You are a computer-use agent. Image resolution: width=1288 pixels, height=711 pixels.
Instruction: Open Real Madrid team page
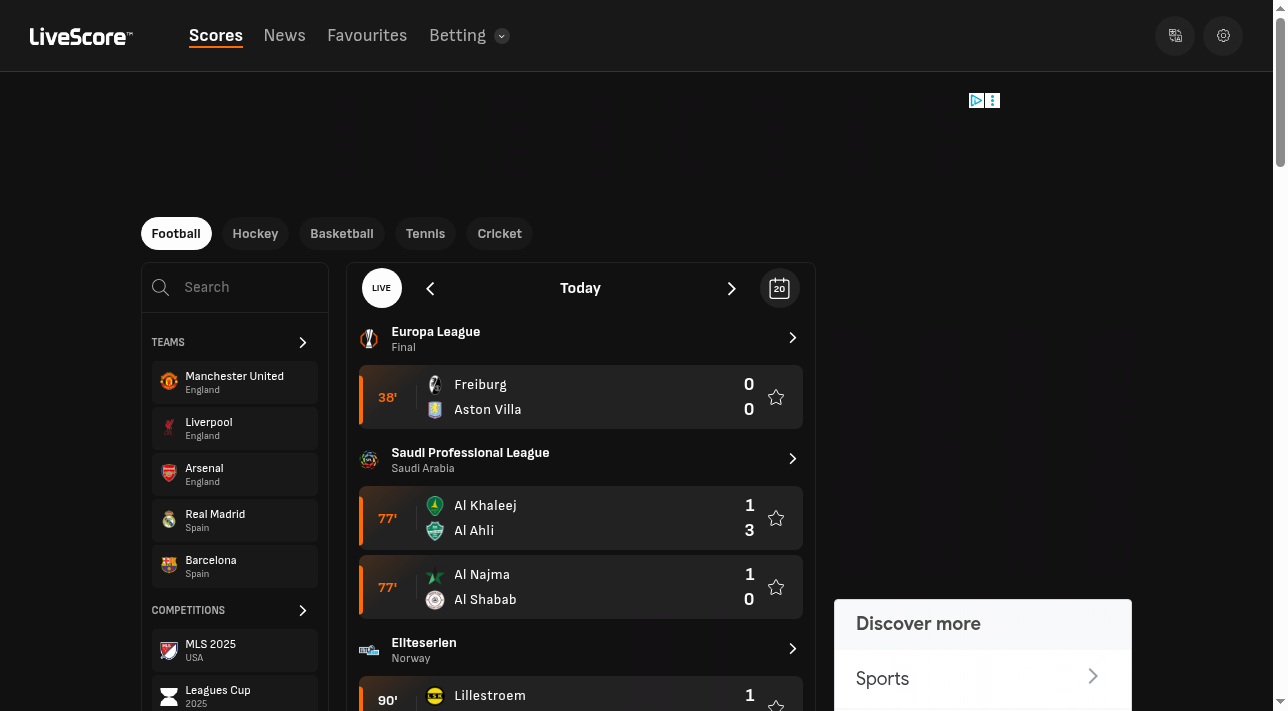tap(235, 520)
